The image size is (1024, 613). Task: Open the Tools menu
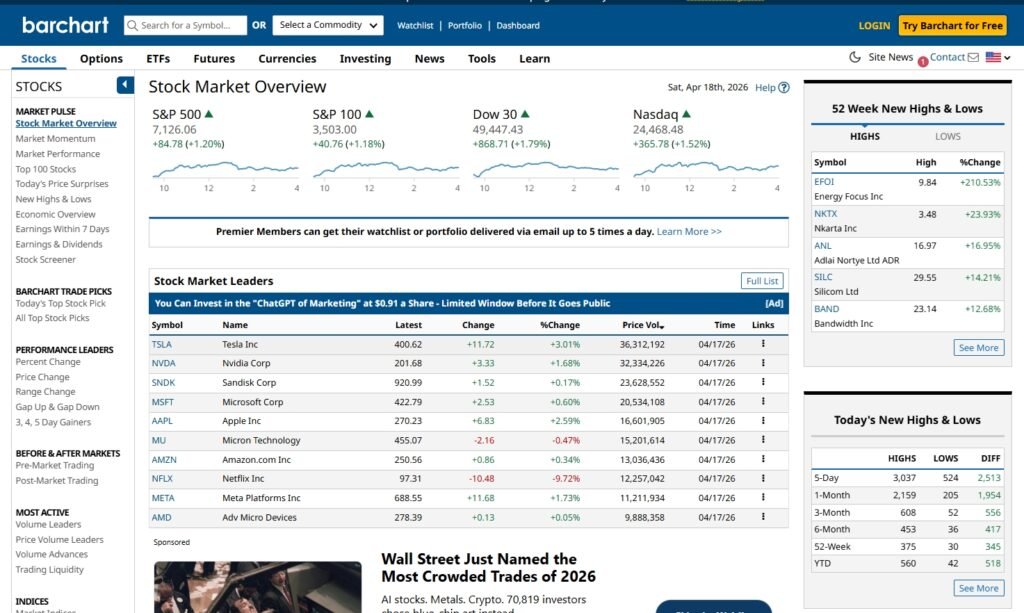click(x=482, y=58)
